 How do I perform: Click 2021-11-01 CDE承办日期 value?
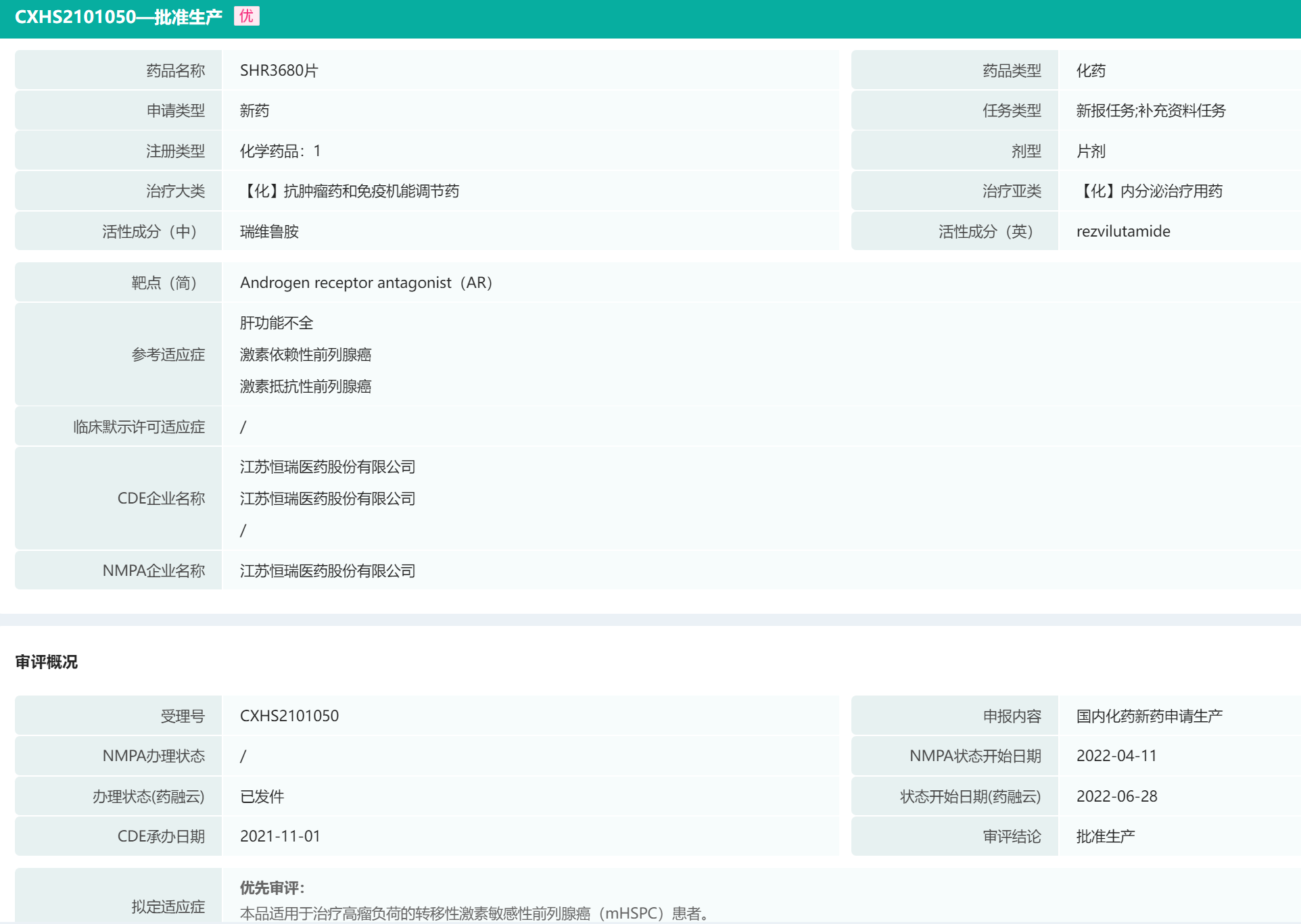point(280,836)
